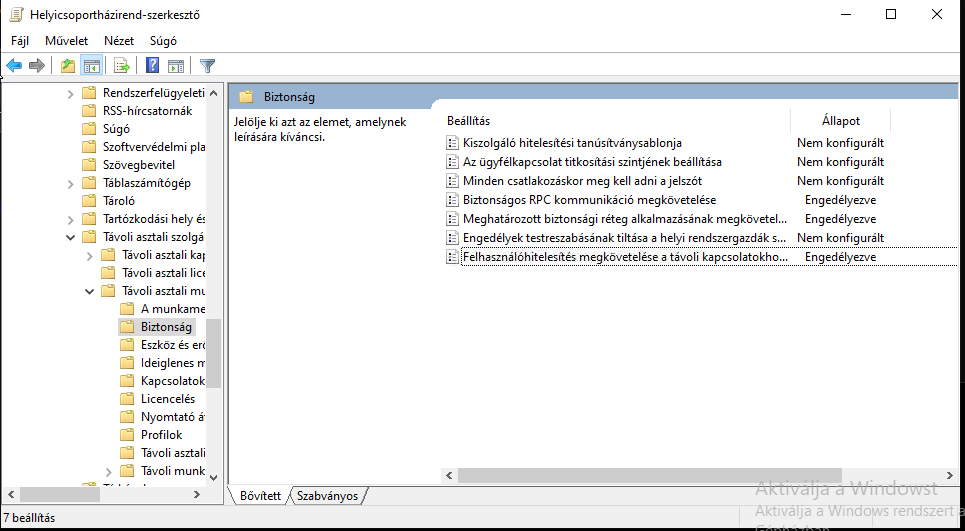Open the Nézet menu

119,41
